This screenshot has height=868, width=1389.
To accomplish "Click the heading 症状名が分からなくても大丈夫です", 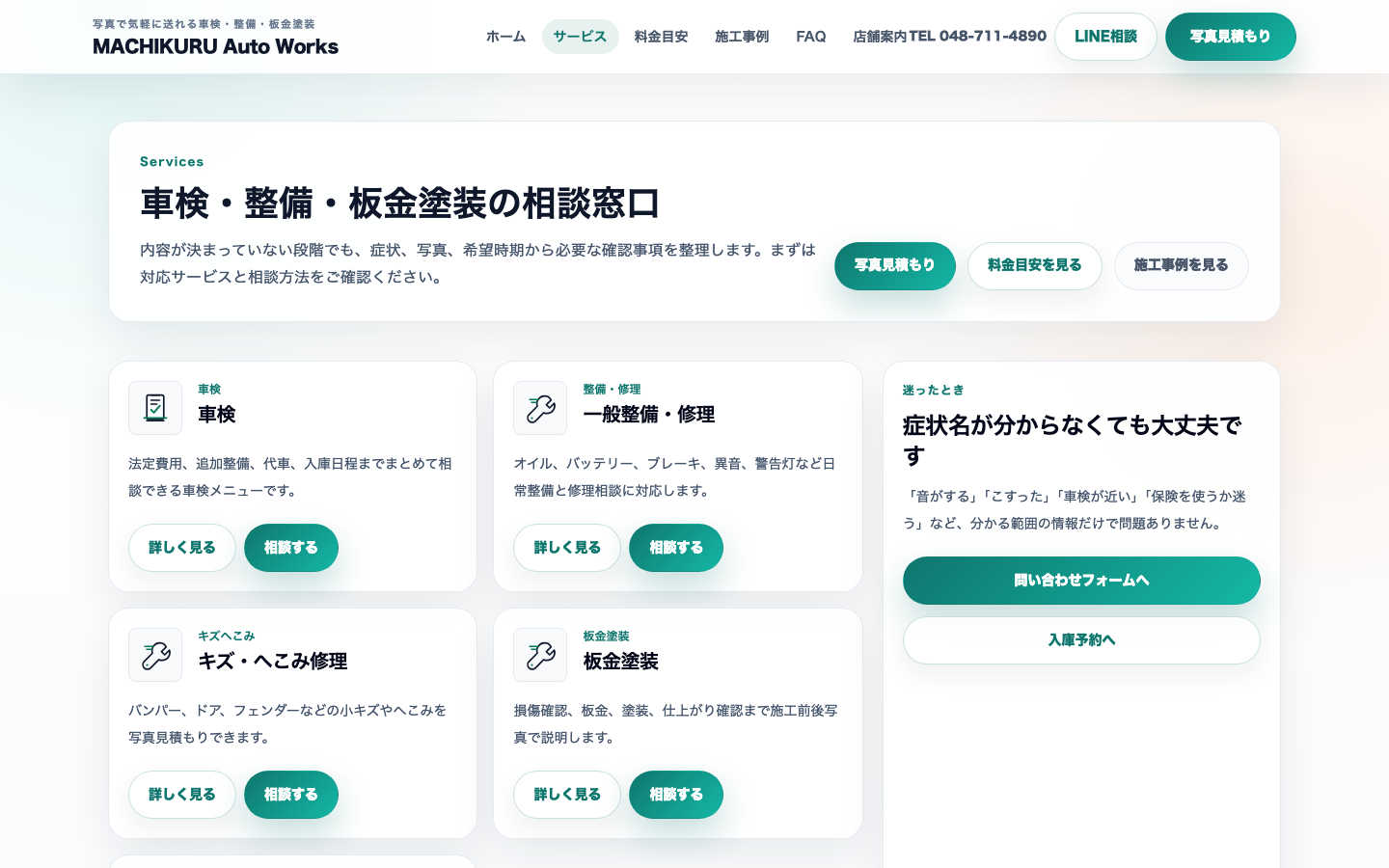I will click(x=1073, y=440).
